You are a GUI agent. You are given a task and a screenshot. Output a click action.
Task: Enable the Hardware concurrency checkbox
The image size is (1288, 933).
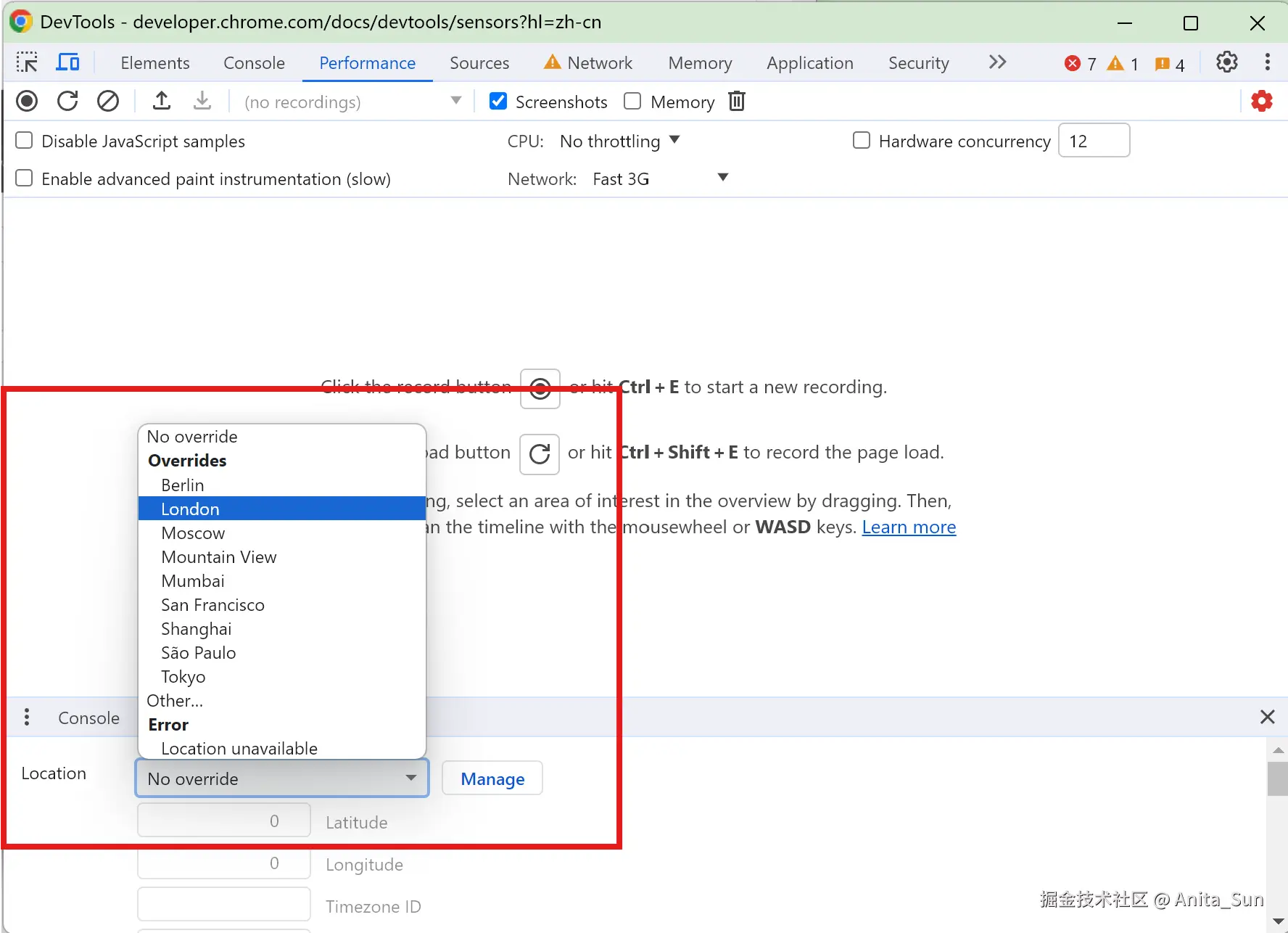tap(862, 140)
